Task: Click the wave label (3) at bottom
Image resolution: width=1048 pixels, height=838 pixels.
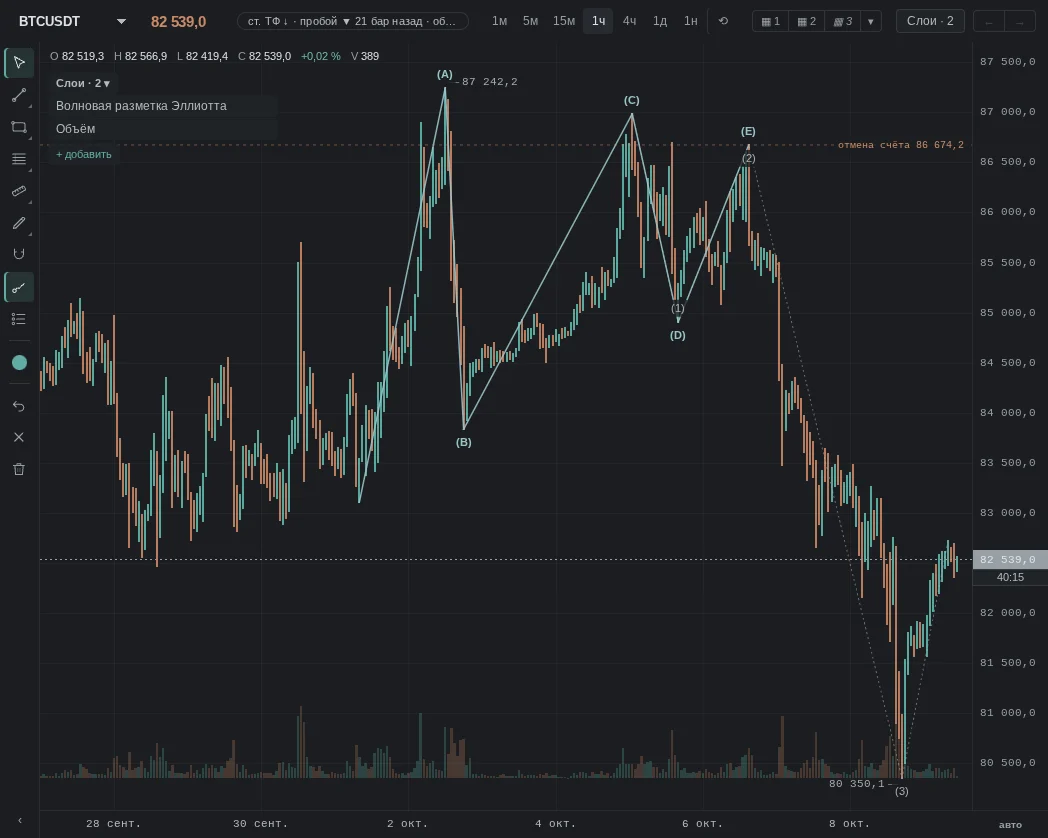Action: point(902,791)
